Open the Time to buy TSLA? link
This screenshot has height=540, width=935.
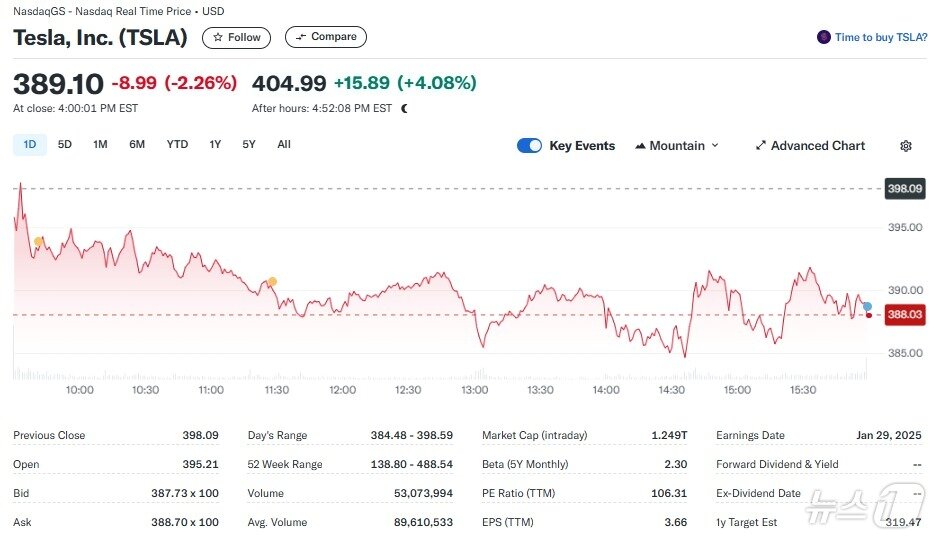click(x=880, y=37)
